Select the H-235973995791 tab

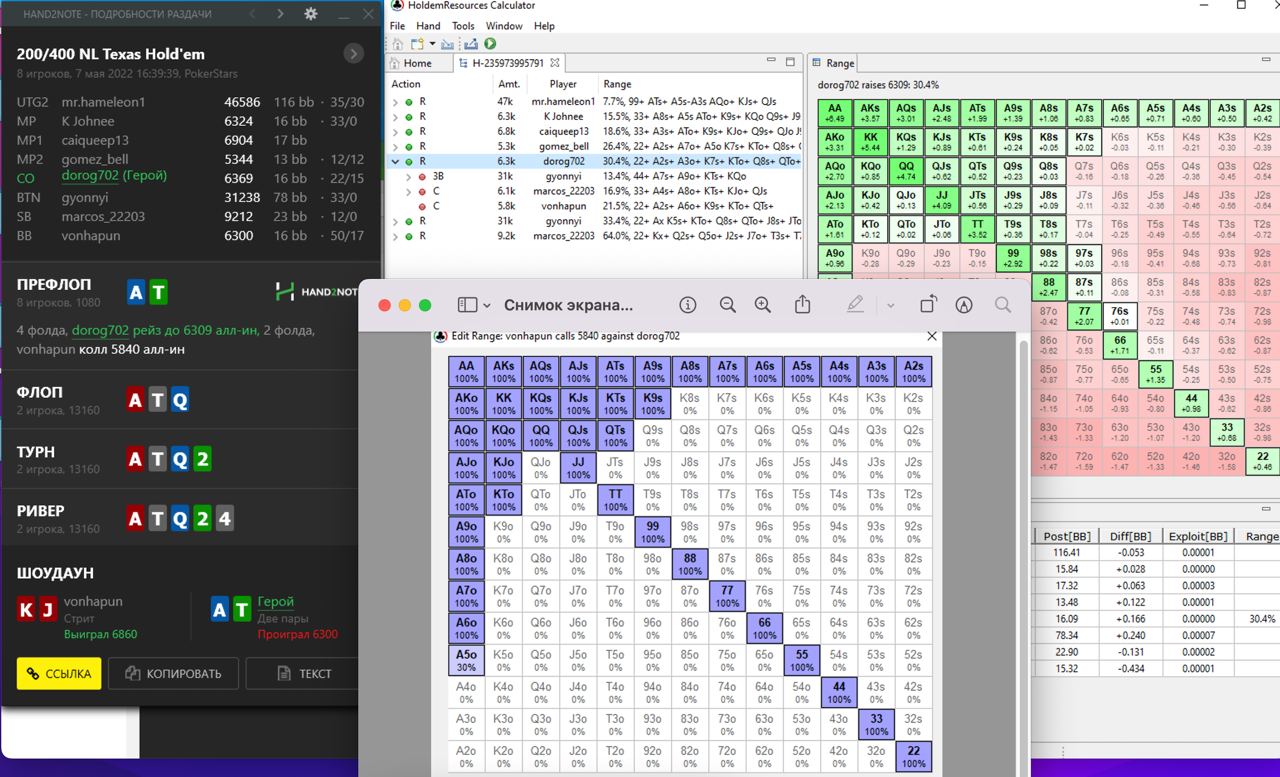coord(508,63)
